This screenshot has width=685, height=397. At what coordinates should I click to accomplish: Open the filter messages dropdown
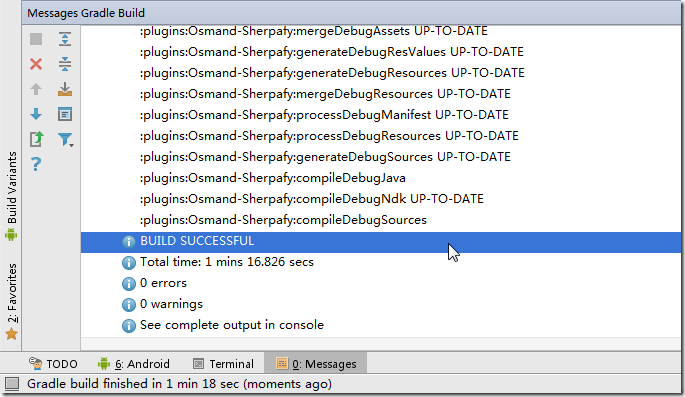tap(66, 140)
